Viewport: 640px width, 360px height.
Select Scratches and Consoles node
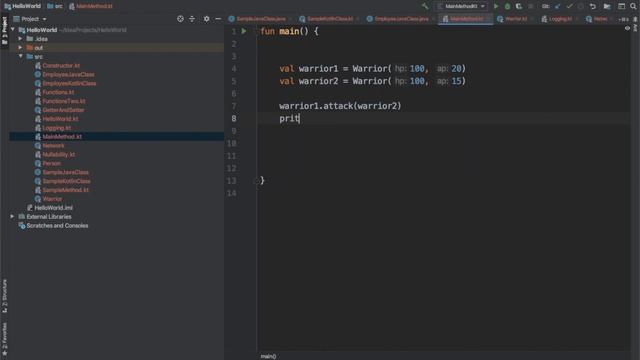(x=57, y=226)
